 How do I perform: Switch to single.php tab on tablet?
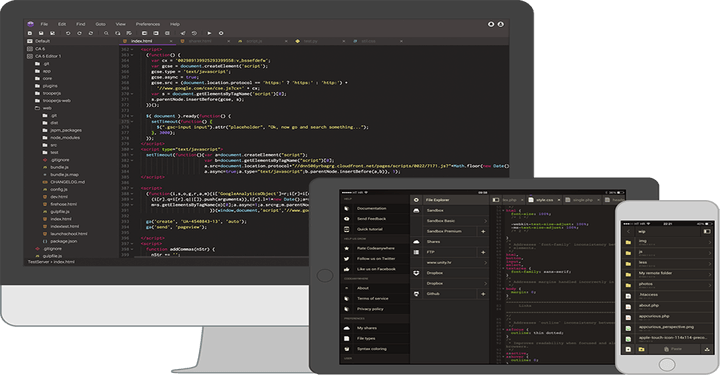(582, 200)
